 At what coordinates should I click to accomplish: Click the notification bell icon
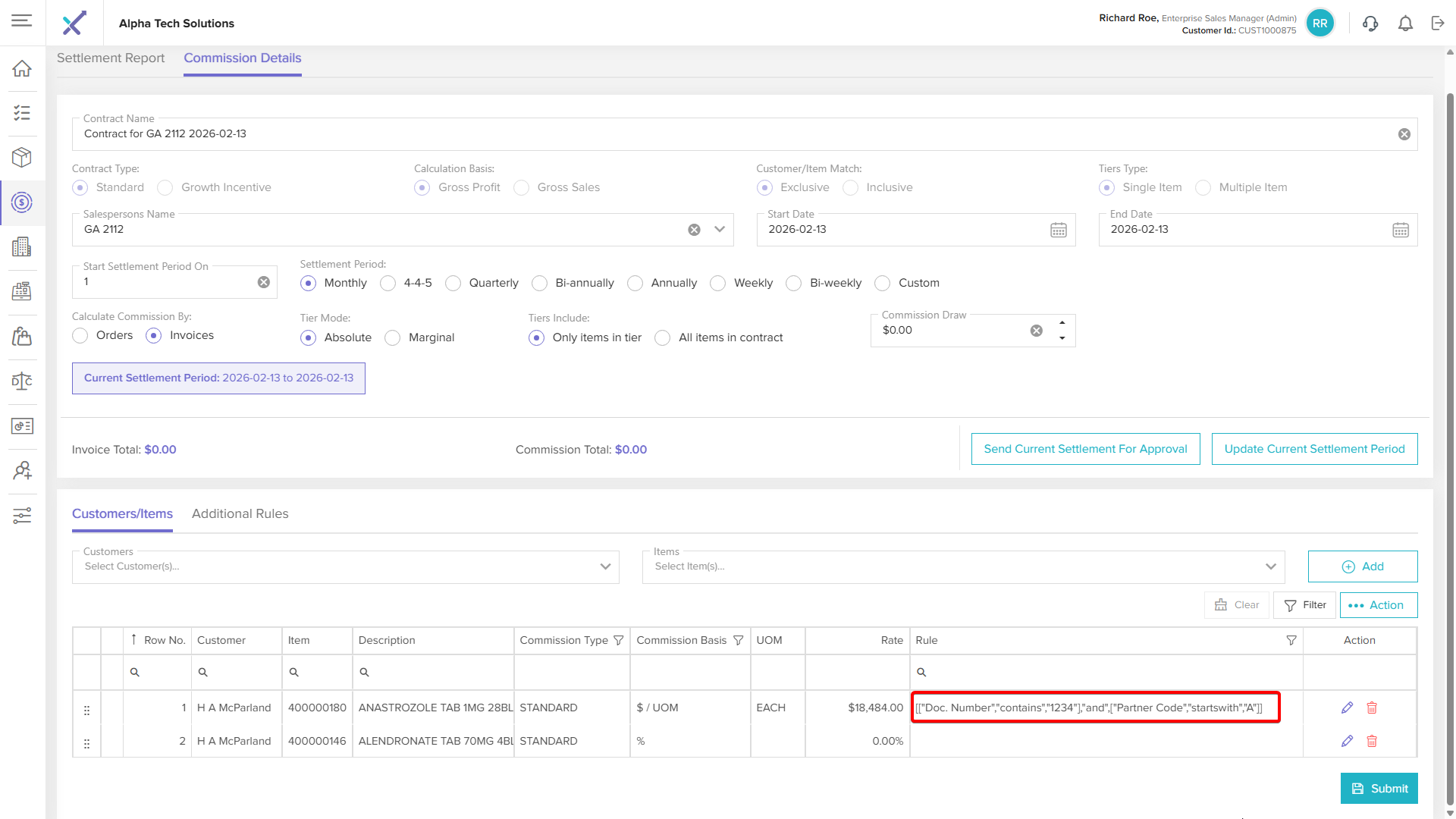[1405, 24]
